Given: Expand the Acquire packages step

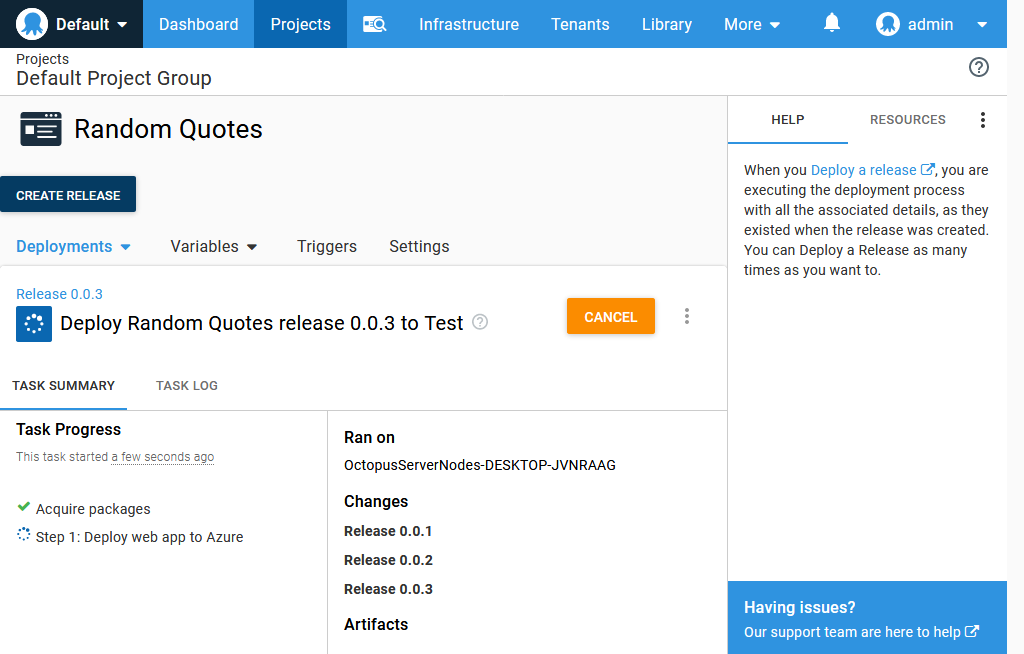Looking at the screenshot, I should 93,509.
